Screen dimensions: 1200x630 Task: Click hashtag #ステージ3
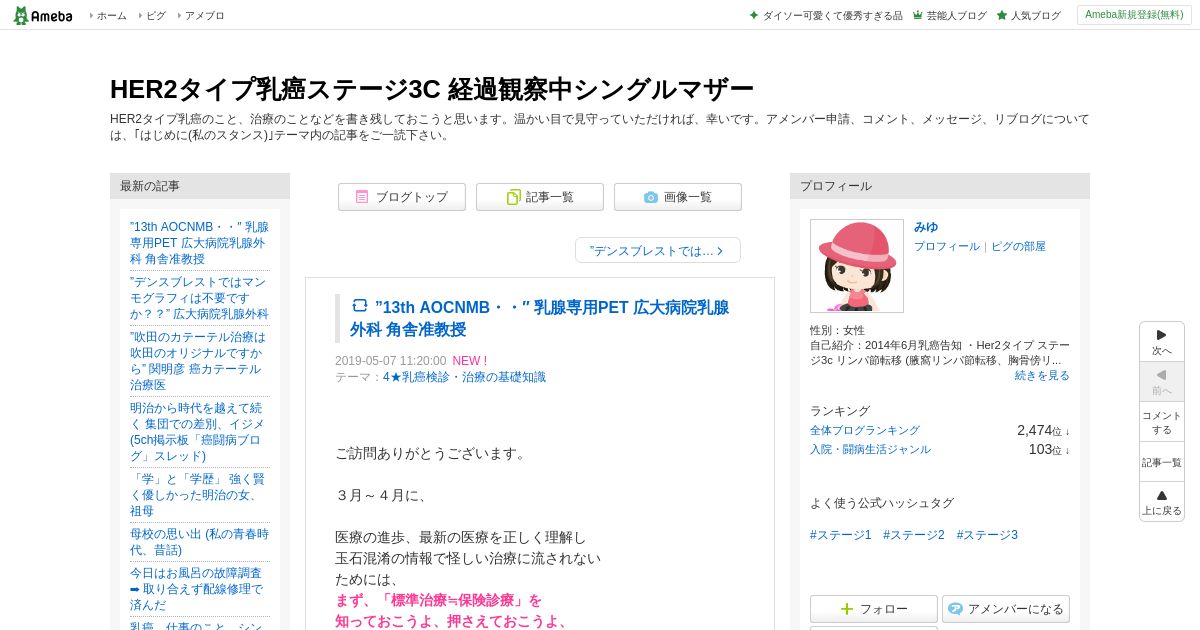tap(987, 535)
